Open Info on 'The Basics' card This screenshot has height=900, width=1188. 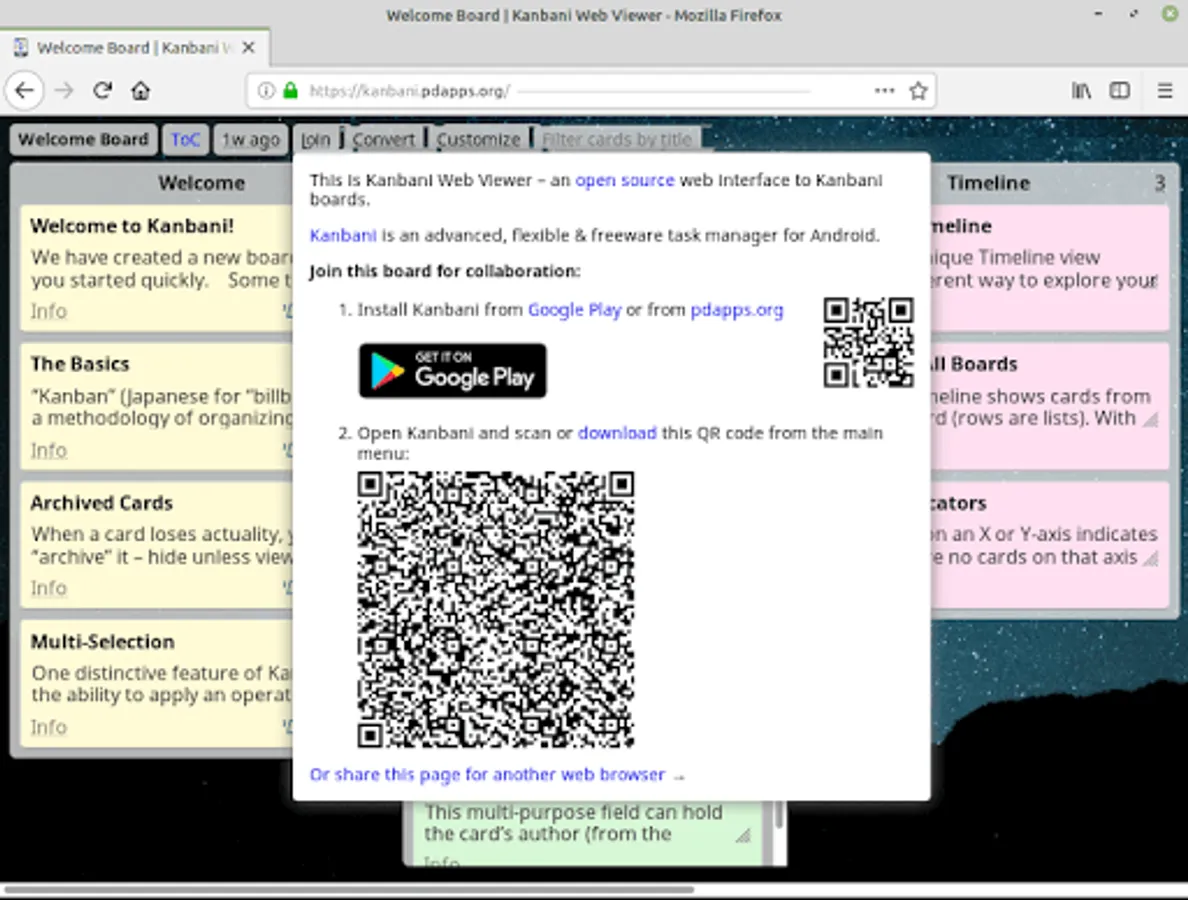(48, 451)
